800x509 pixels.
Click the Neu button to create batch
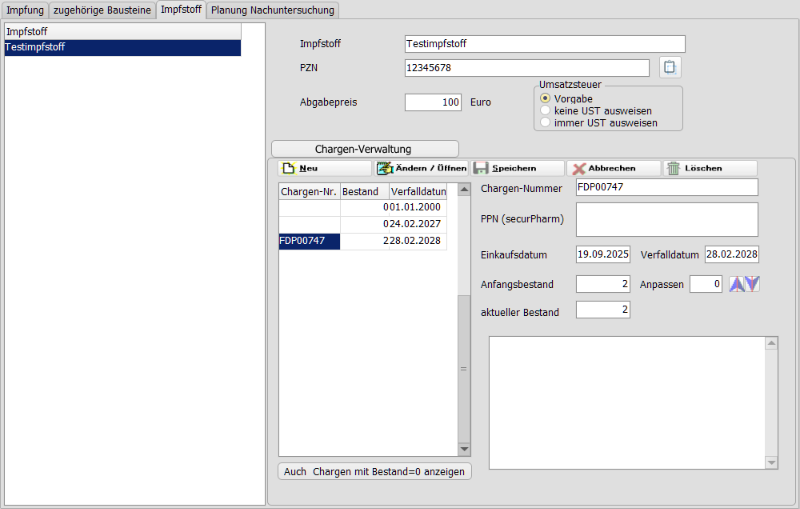click(323, 168)
